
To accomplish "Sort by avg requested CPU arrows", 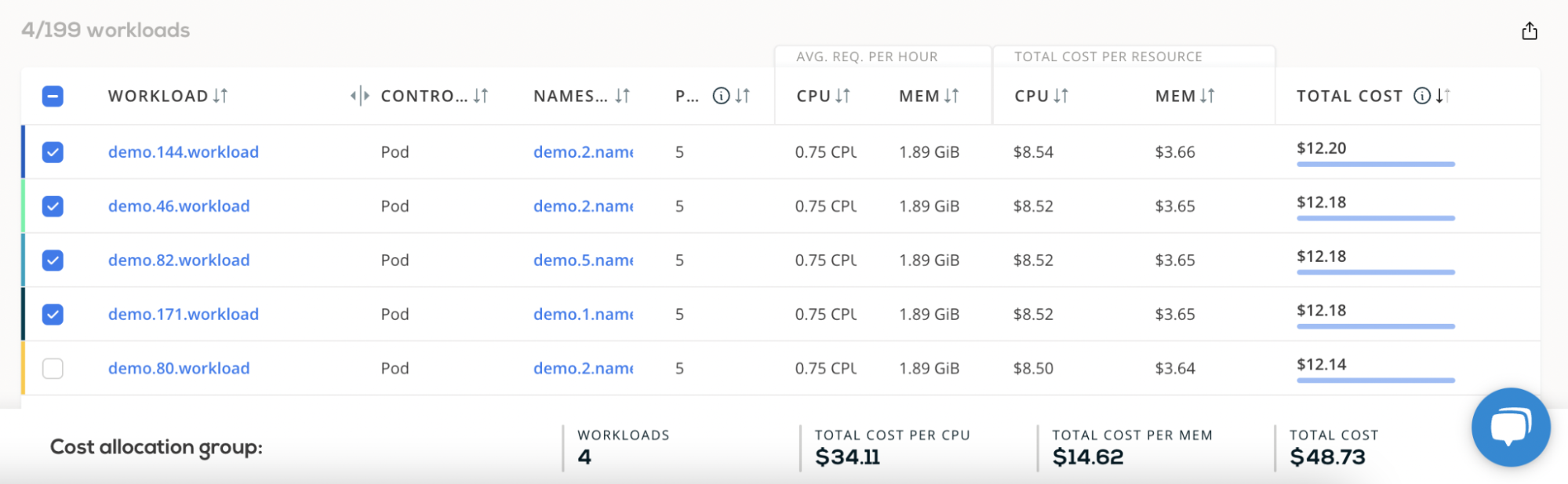I will pyautogui.click(x=842, y=96).
